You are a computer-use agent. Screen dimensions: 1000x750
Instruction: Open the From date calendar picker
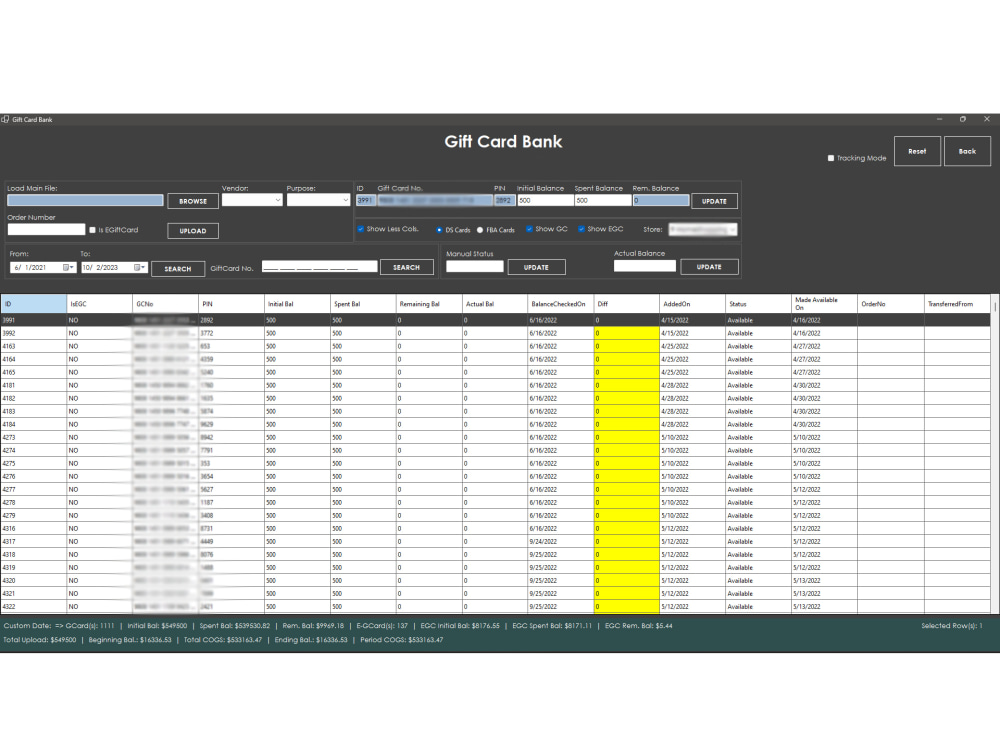[66, 268]
